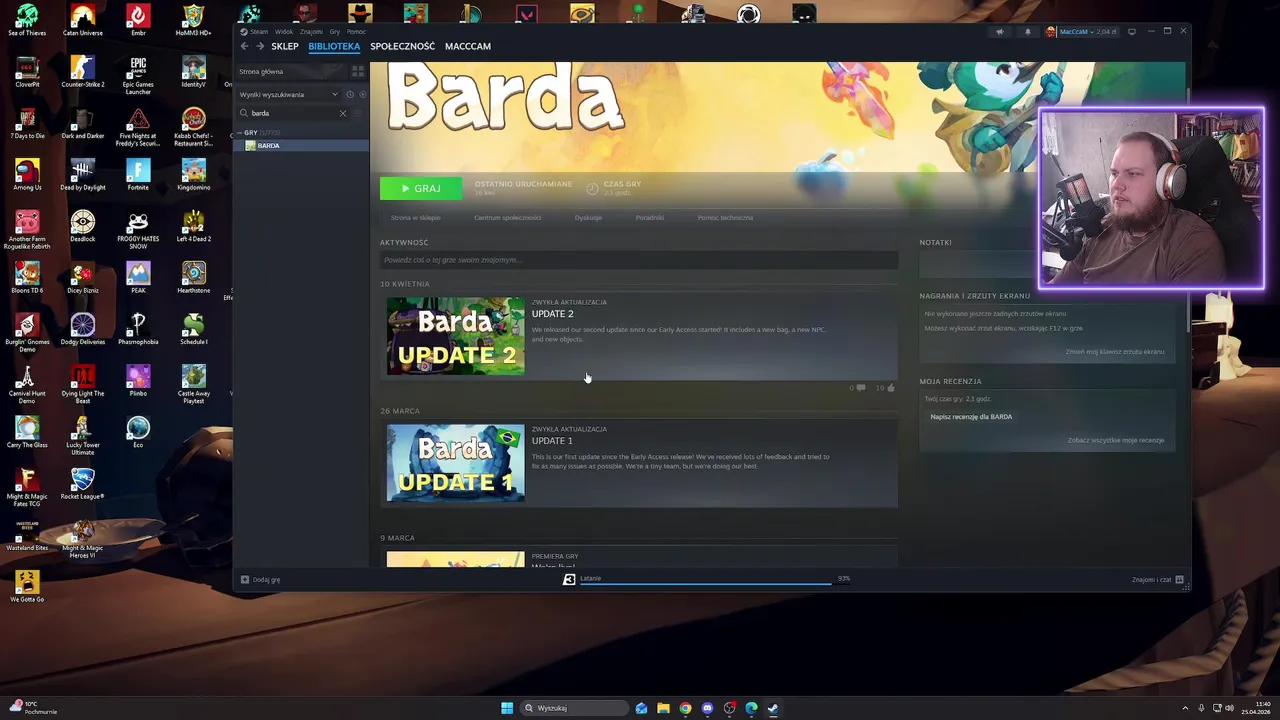This screenshot has width=1280, height=720.
Task: Open PEAK desktop icon
Action: (x=138, y=277)
